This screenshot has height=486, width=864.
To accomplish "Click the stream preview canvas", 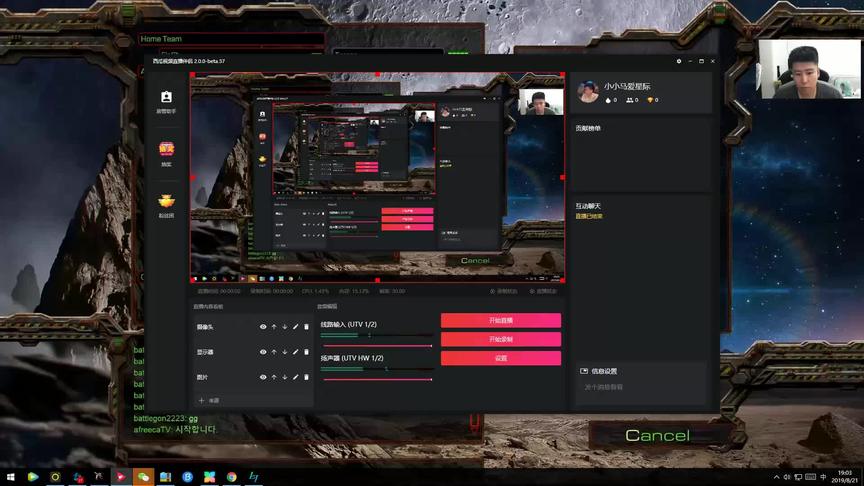I will [x=377, y=177].
